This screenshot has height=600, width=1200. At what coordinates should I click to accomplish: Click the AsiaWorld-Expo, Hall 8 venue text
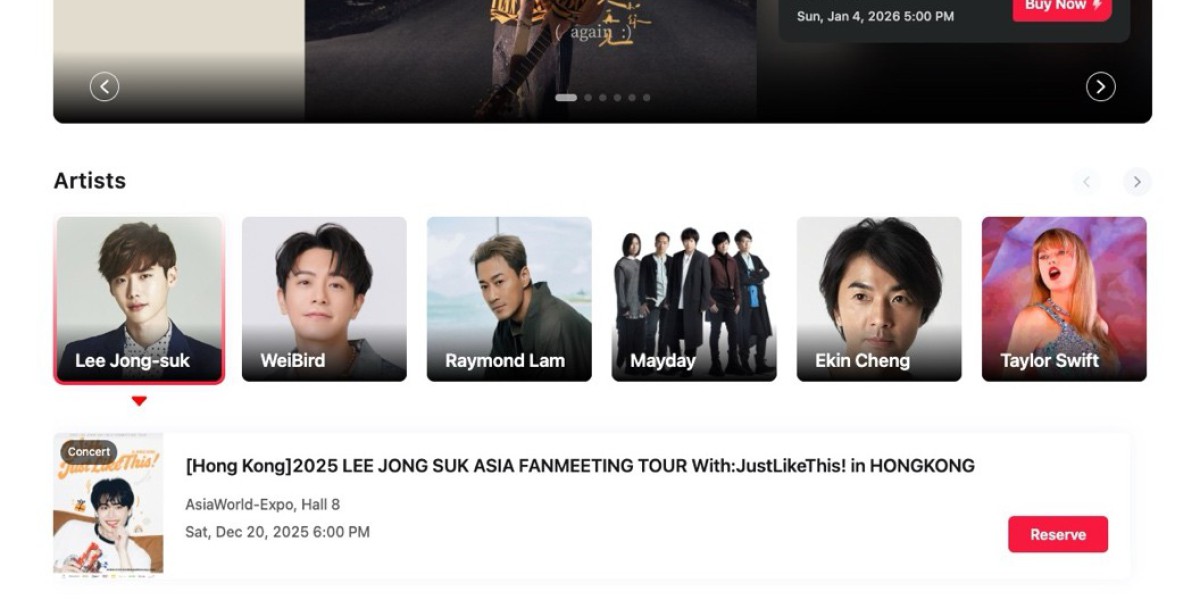point(263,504)
